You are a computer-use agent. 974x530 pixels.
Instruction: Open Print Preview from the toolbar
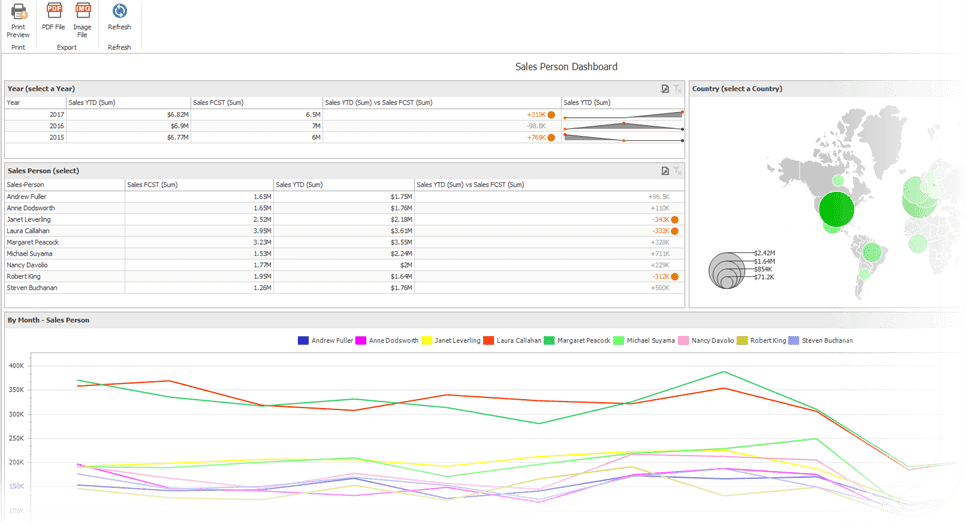[19, 21]
